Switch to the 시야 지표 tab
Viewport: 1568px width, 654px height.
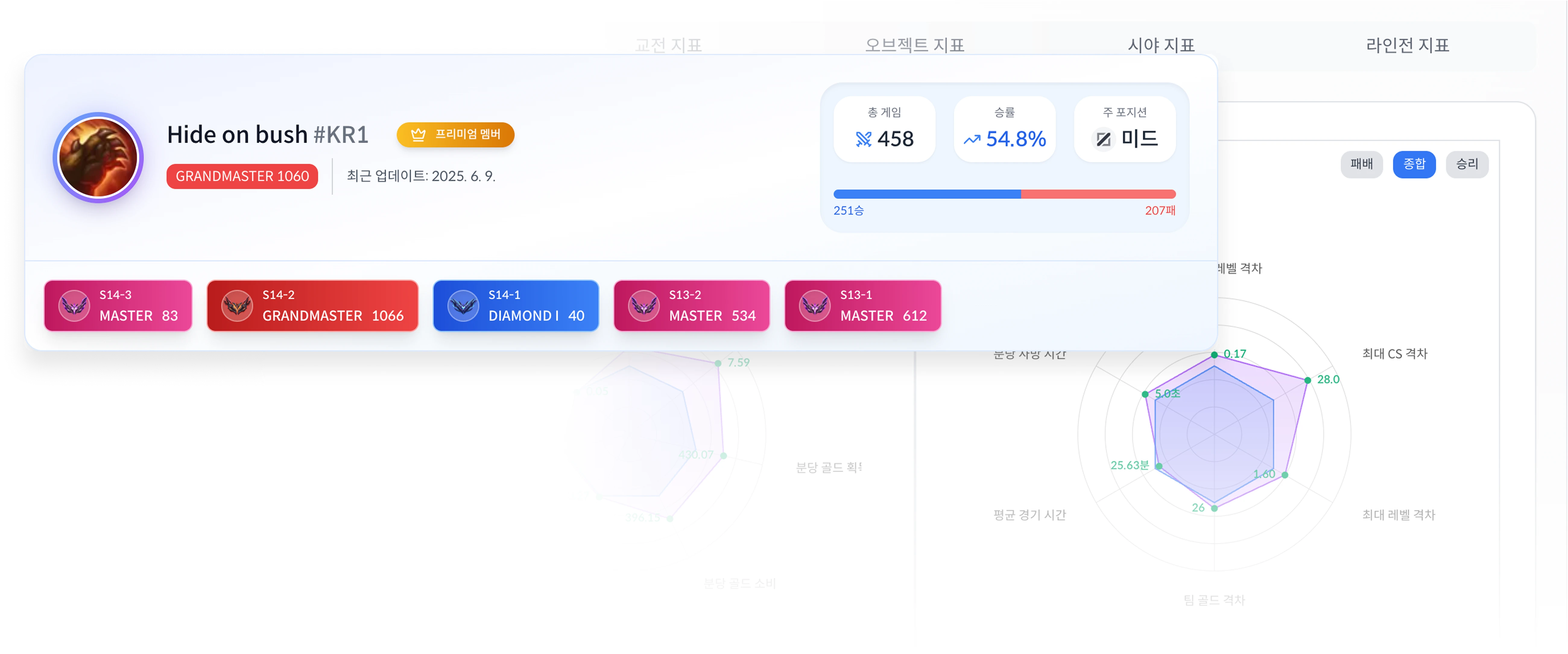click(1161, 45)
